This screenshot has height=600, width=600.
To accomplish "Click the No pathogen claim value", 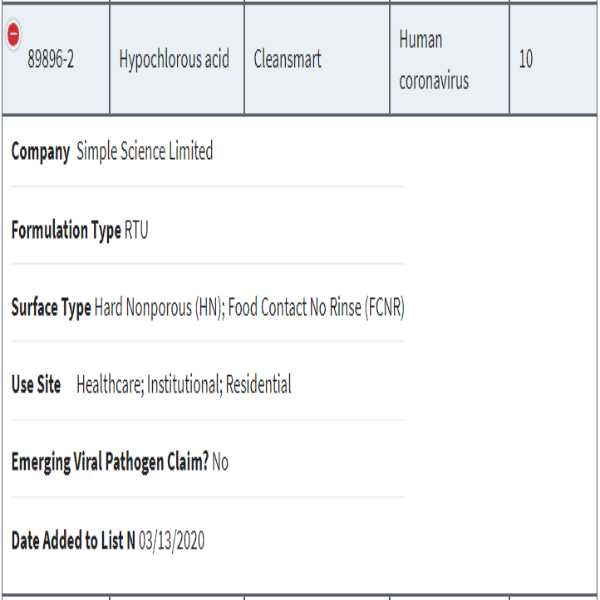I will point(221,463).
